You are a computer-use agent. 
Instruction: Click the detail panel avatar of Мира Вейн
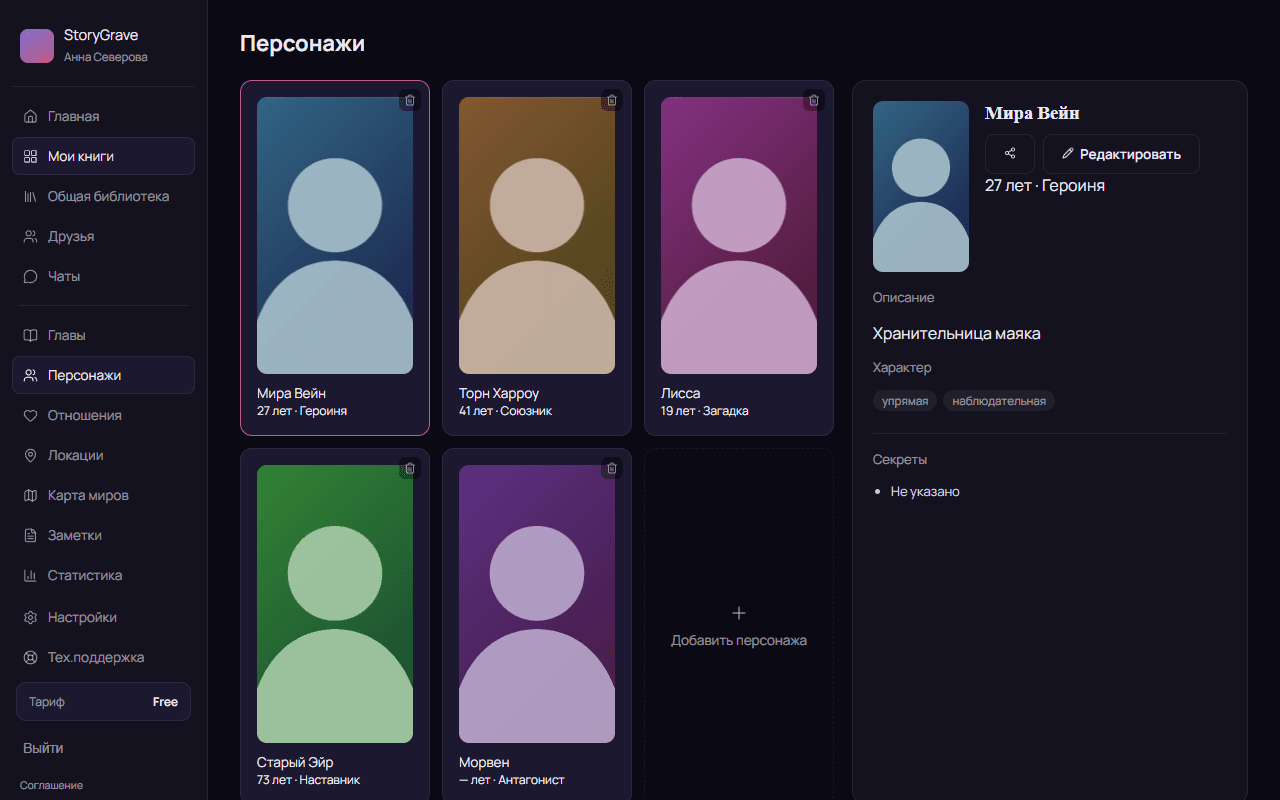tap(921, 186)
